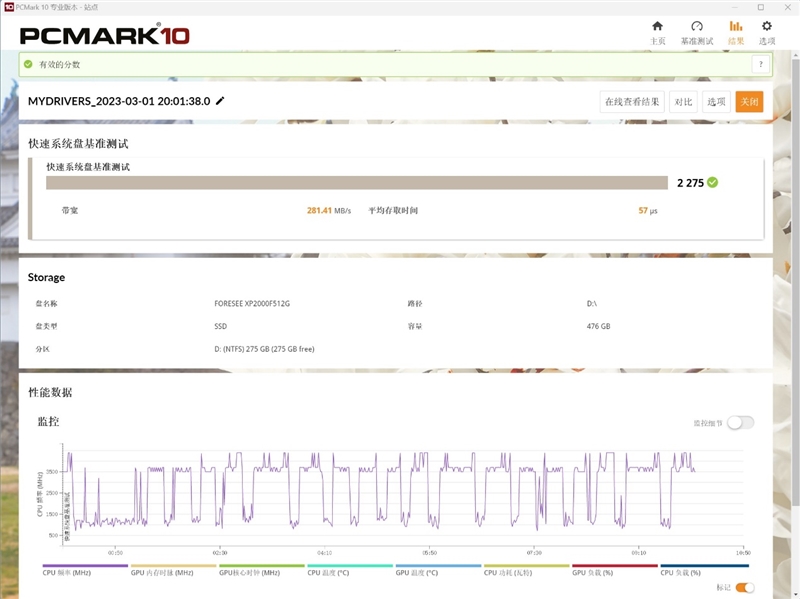Click the pencil icon to rename result
This screenshot has height=599, width=800.
pos(220,101)
